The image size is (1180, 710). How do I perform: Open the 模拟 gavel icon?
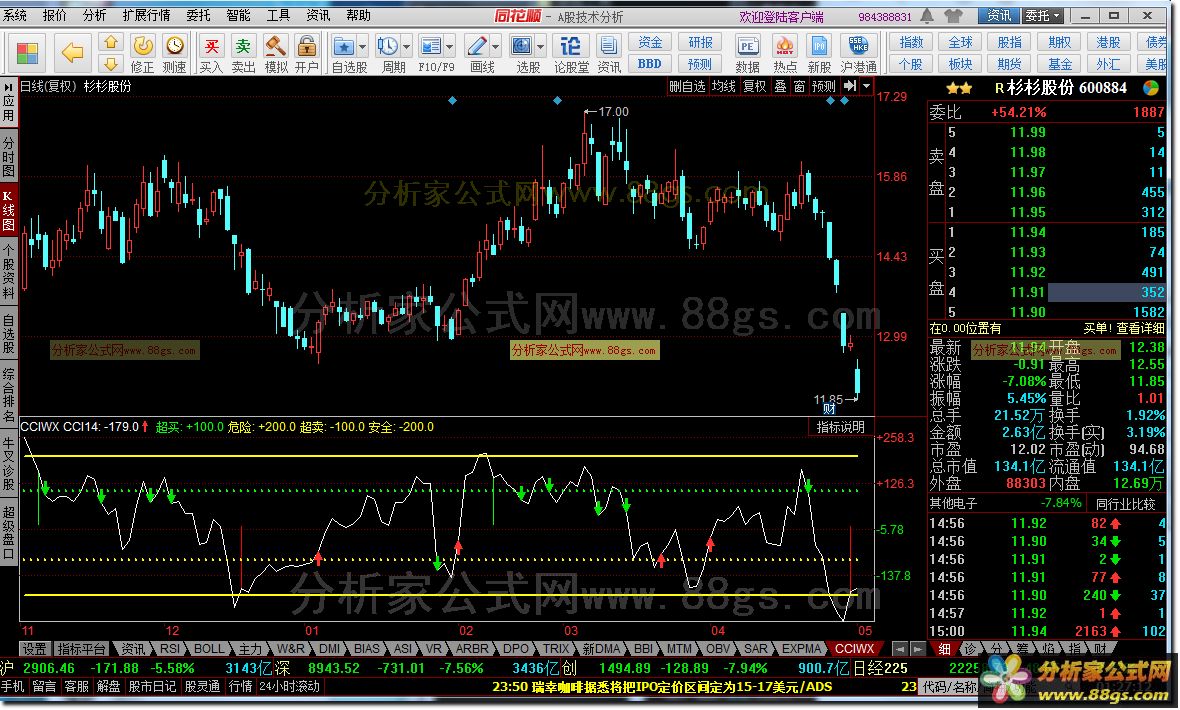(275, 46)
